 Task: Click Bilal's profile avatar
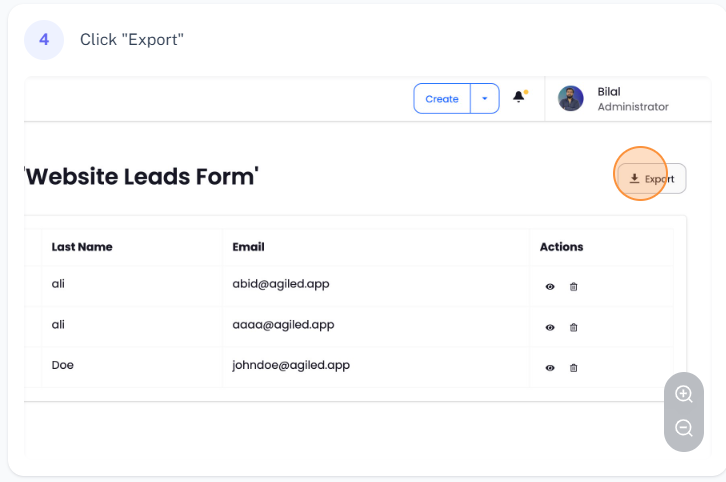571,98
